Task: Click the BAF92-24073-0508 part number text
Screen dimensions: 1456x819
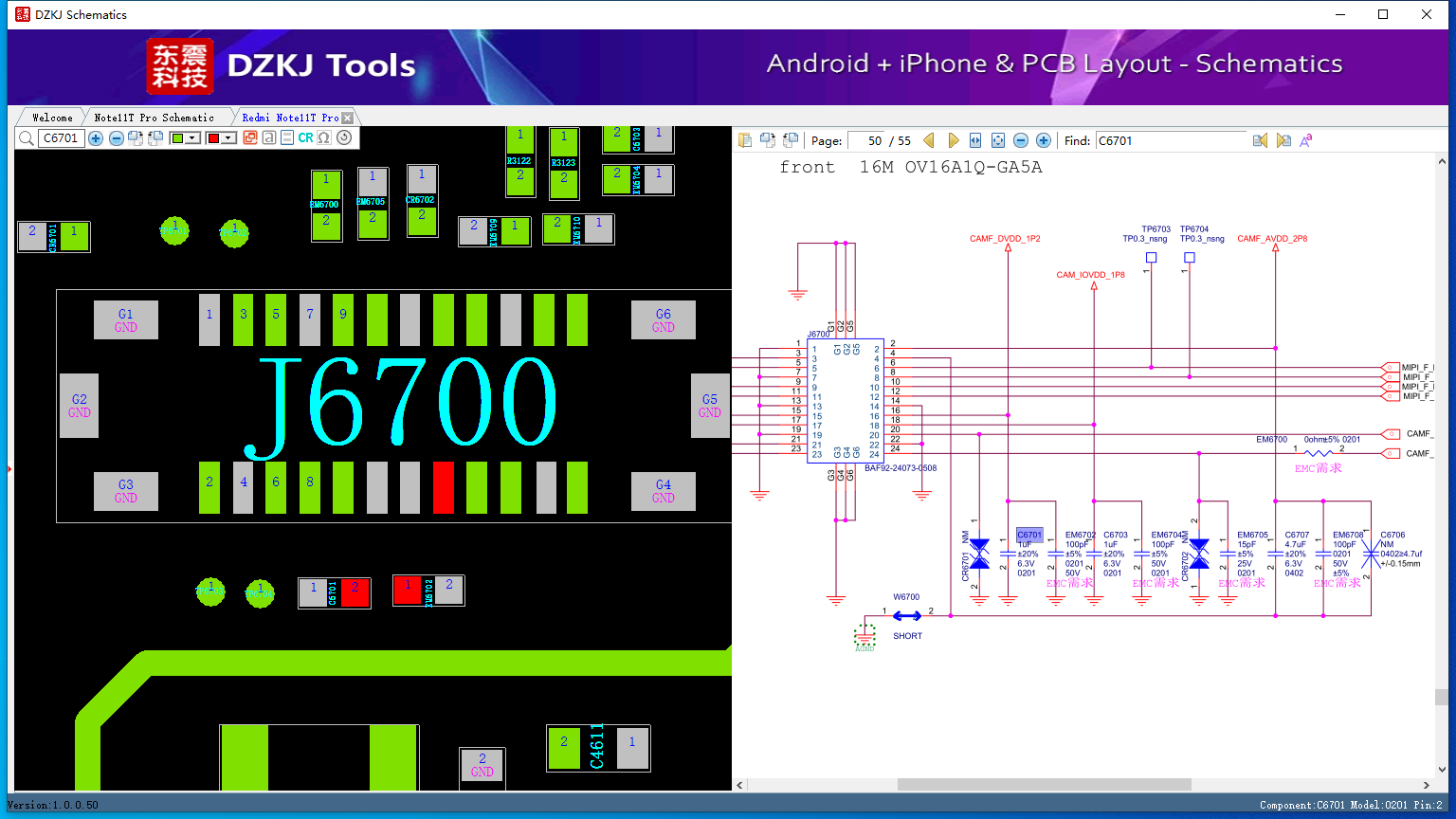Action: click(x=901, y=468)
